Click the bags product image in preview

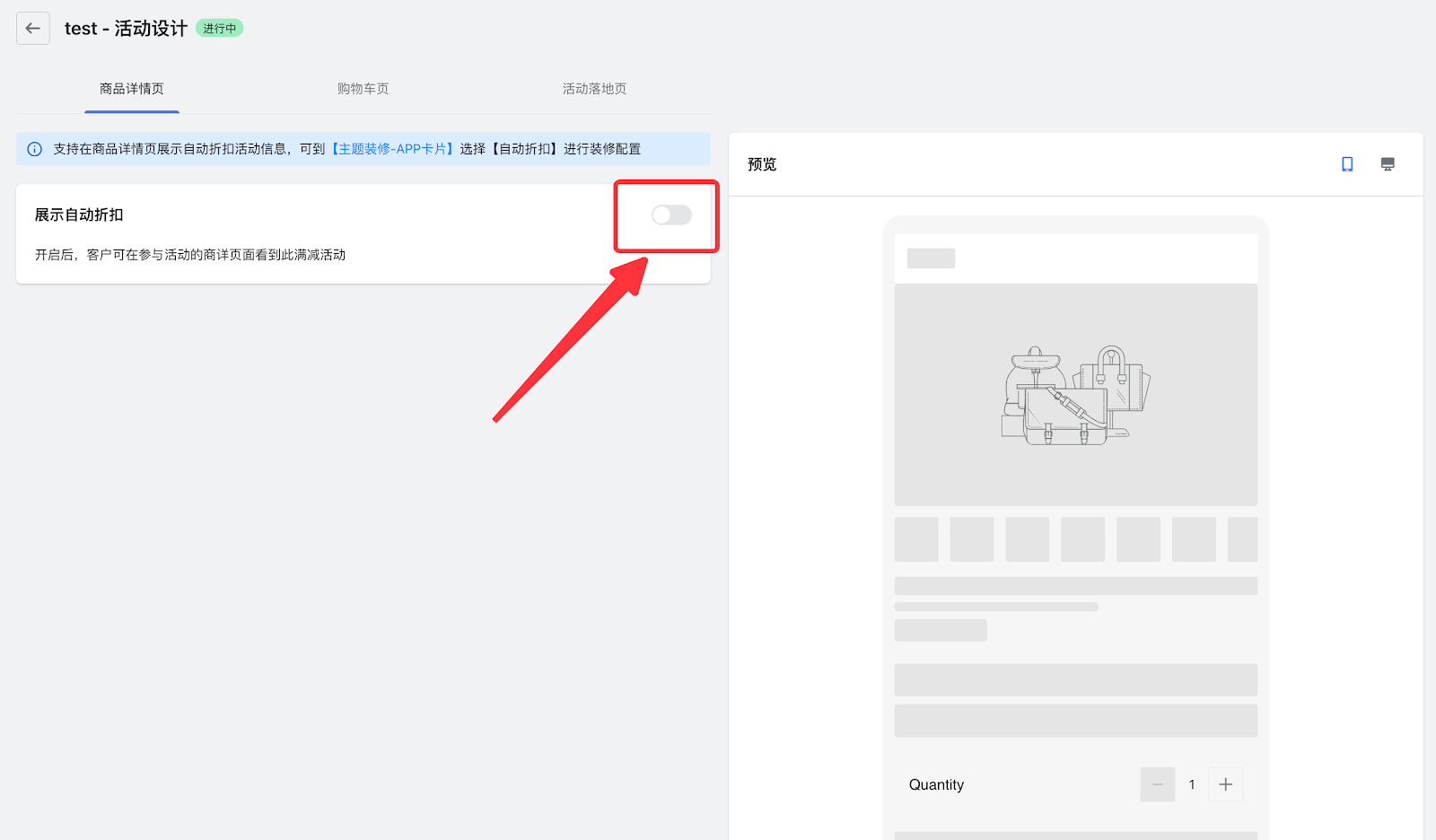pos(1075,395)
